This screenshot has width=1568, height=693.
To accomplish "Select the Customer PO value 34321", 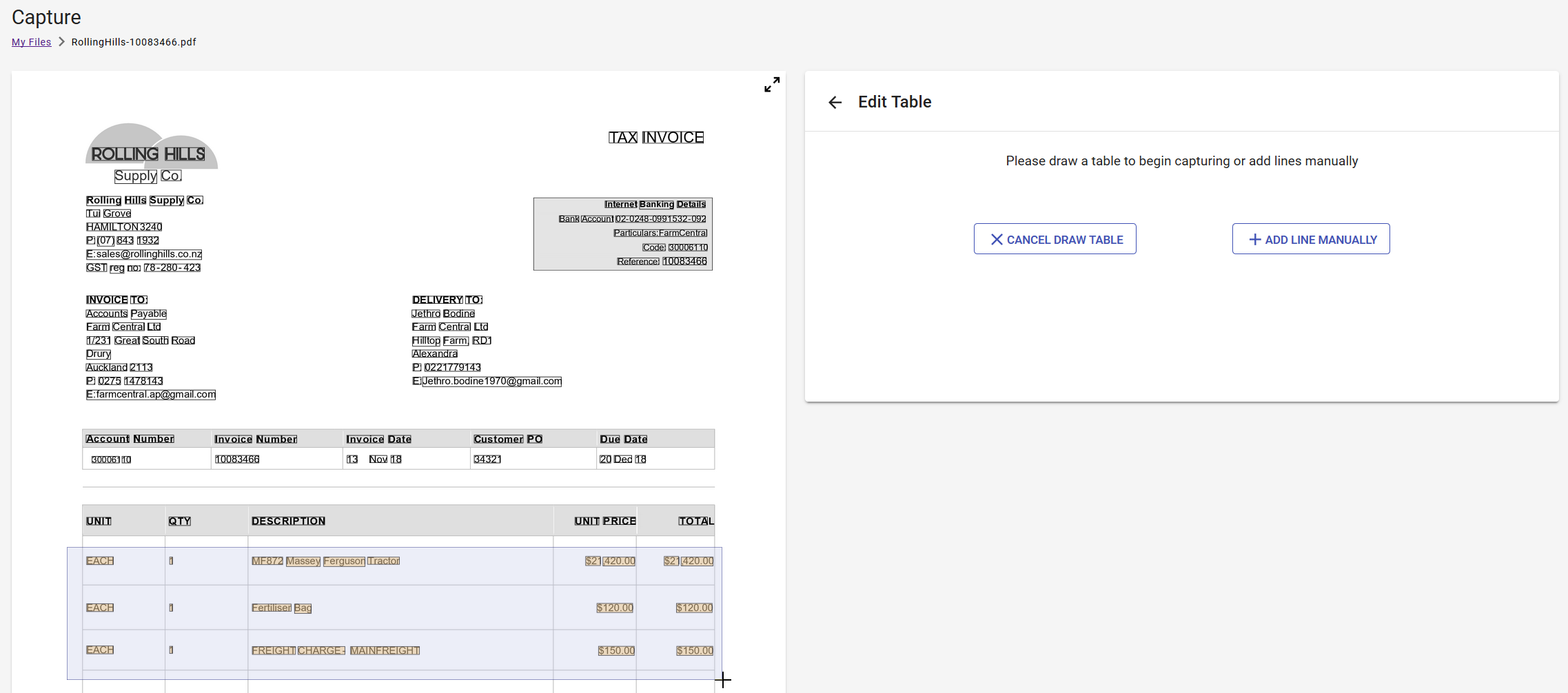I will 487,459.
